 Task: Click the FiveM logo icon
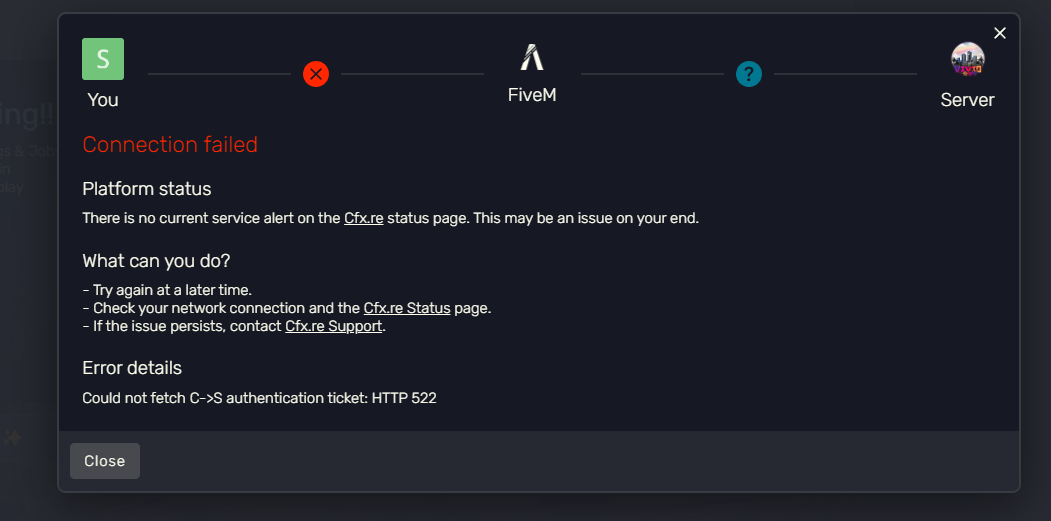click(x=532, y=57)
